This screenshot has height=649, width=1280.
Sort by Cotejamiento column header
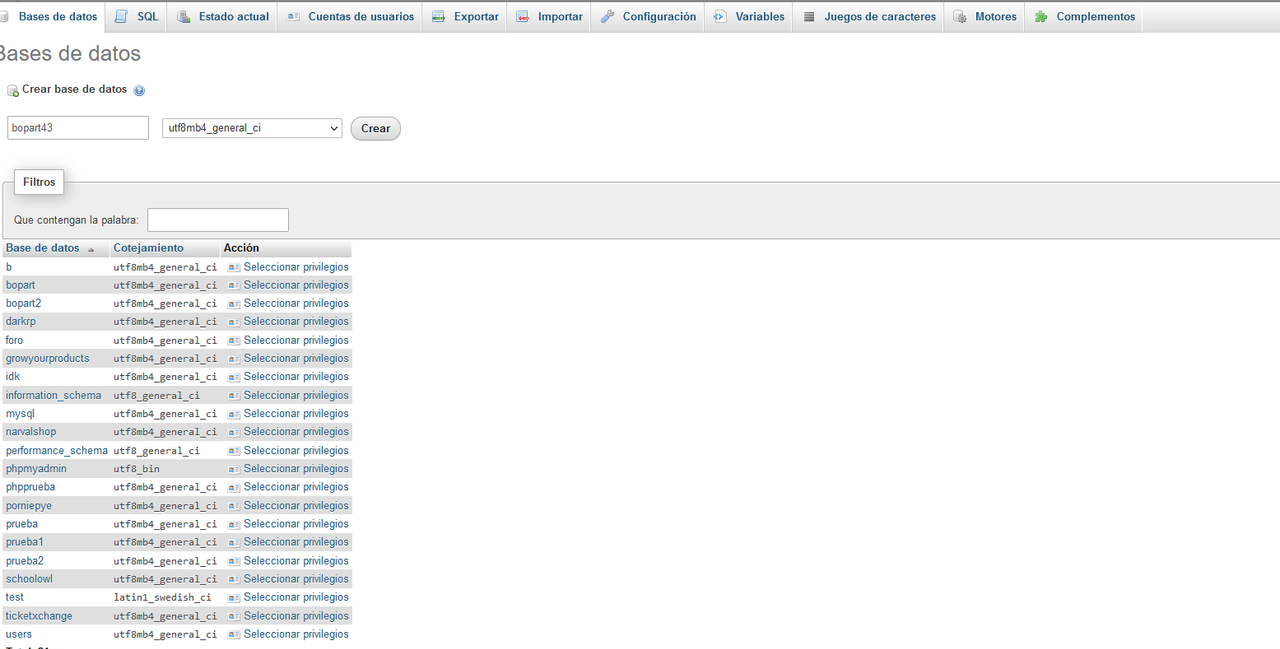coord(148,248)
